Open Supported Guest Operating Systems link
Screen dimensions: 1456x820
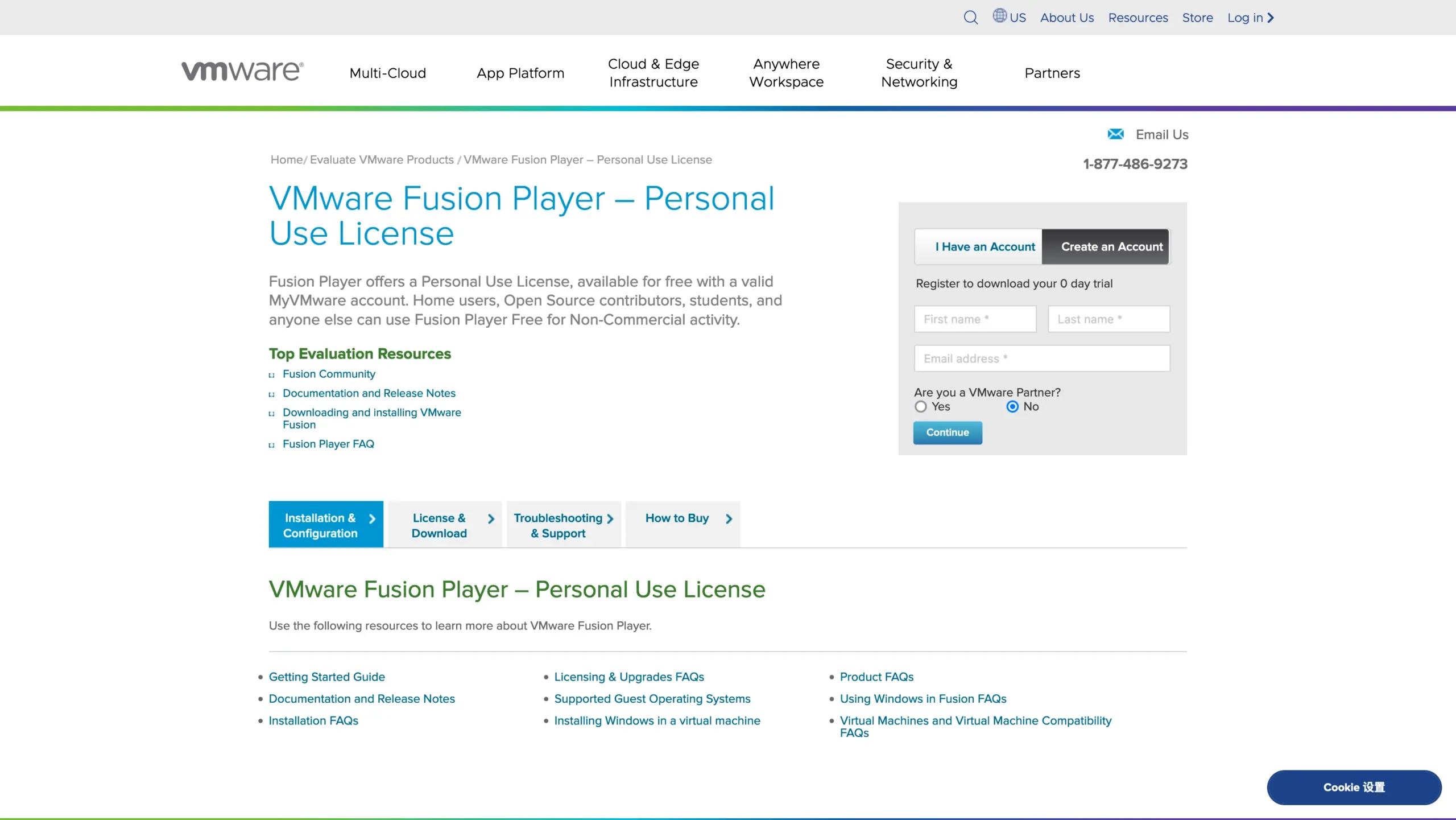(652, 699)
